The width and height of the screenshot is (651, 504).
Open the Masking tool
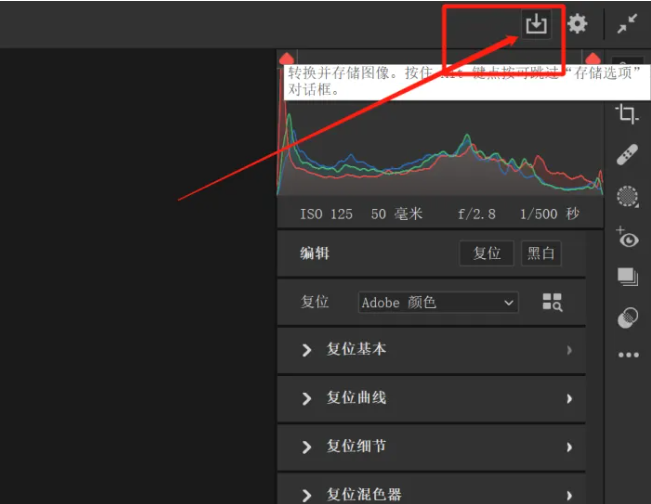627,196
